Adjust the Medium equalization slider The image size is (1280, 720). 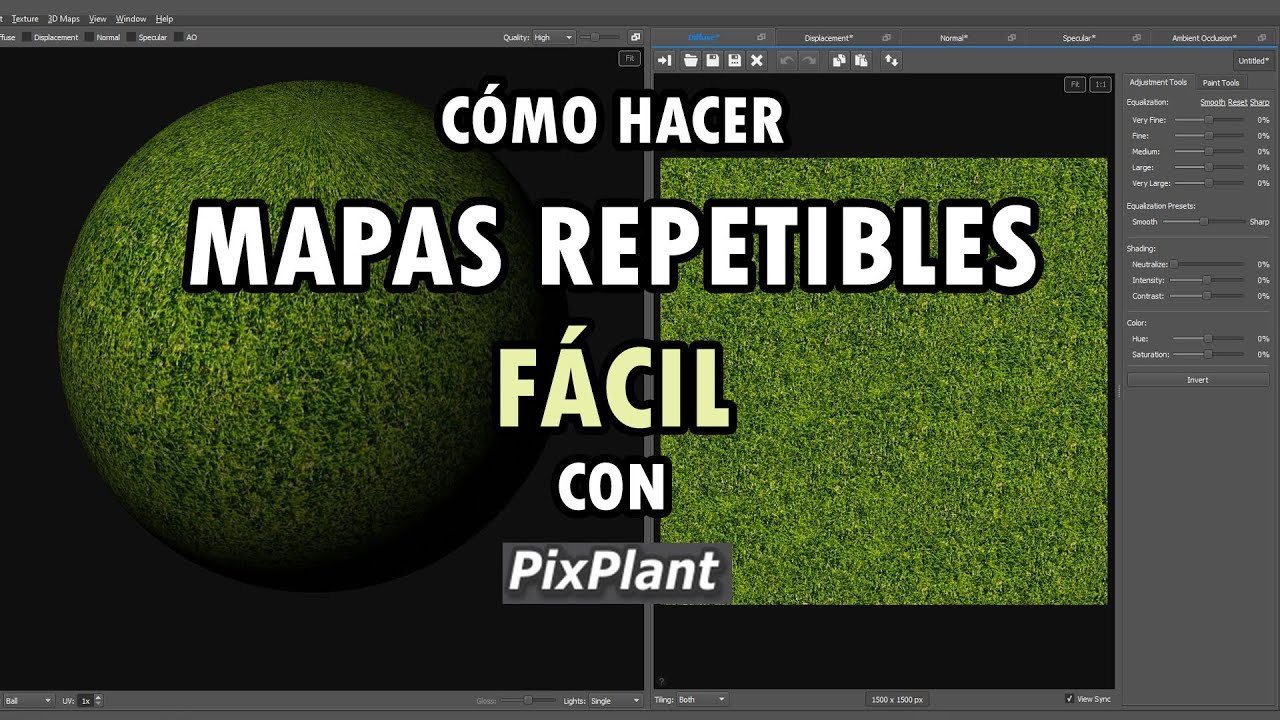1209,151
